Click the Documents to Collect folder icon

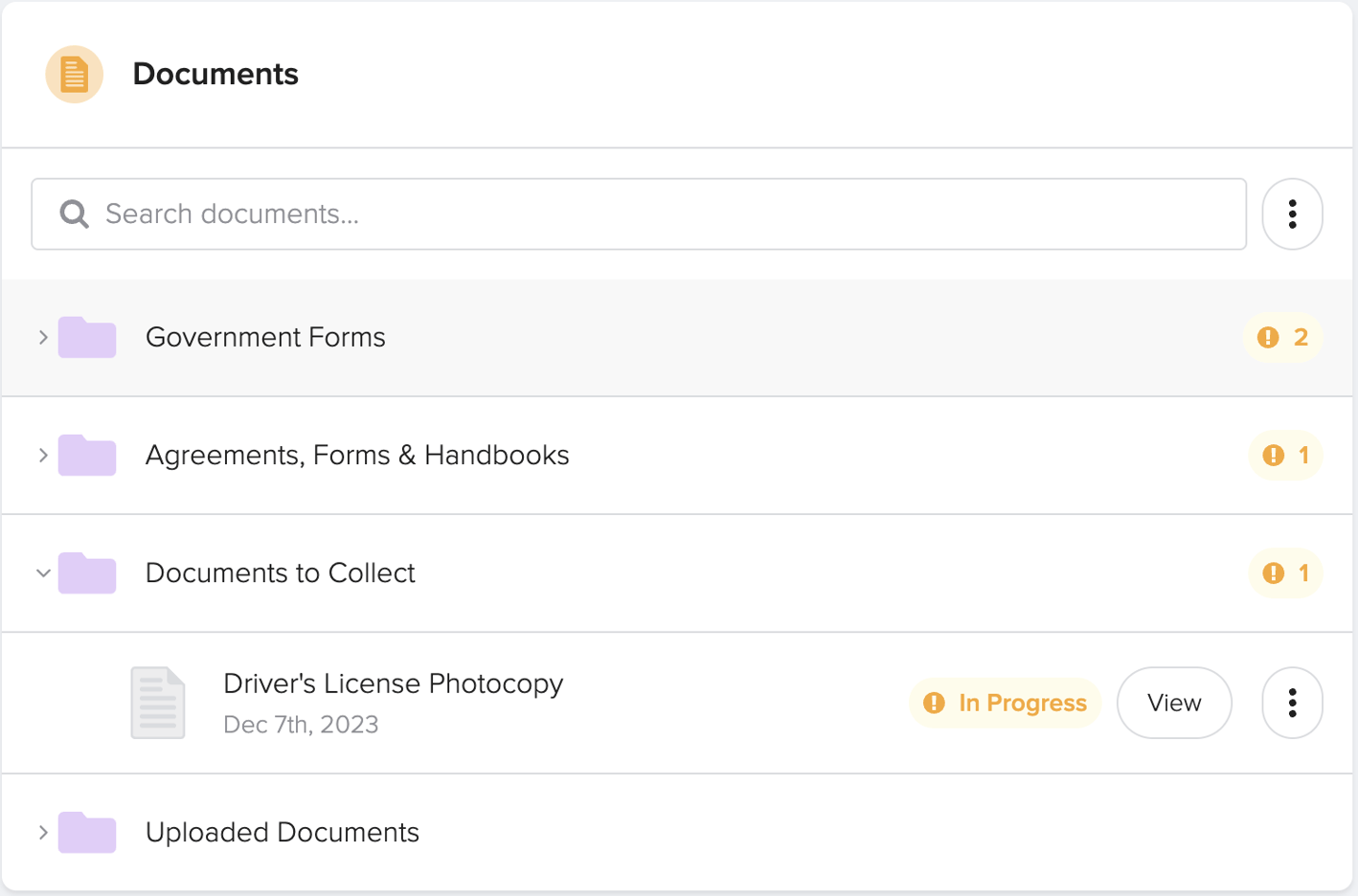pyautogui.click(x=86, y=572)
